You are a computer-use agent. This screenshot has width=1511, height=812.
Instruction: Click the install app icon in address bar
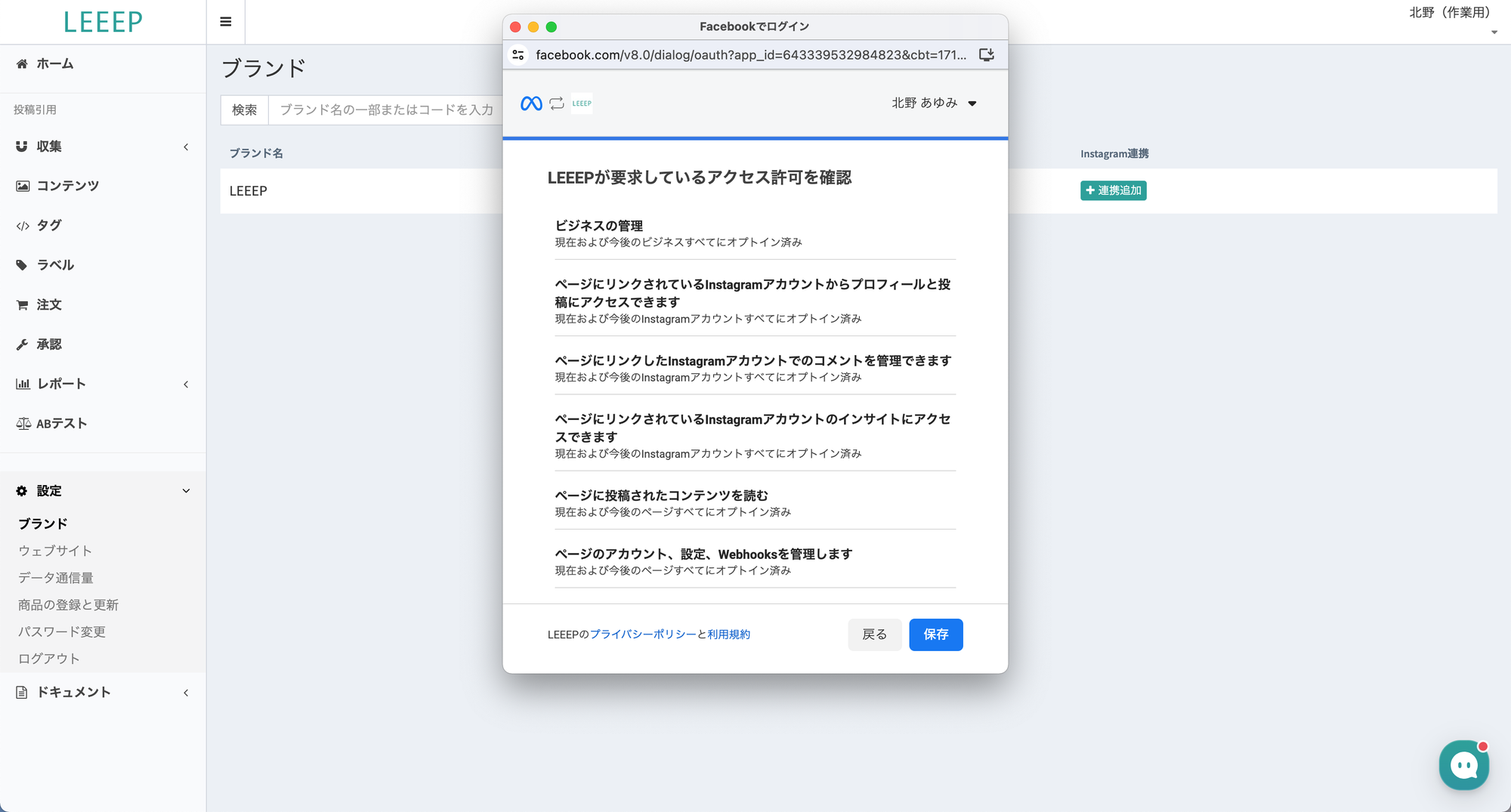986,55
